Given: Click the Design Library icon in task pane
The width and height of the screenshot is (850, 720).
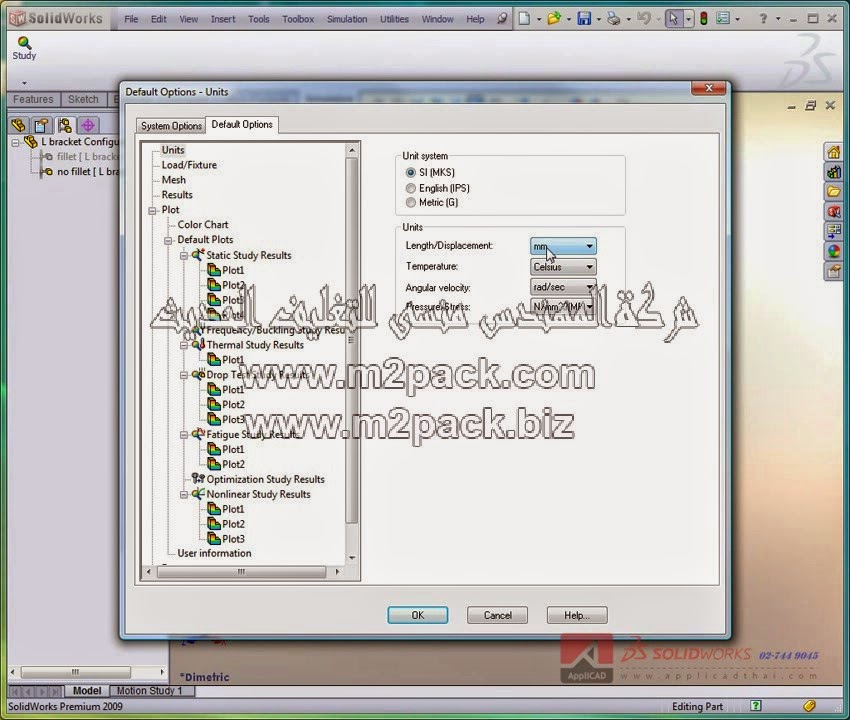Looking at the screenshot, I should (x=834, y=172).
